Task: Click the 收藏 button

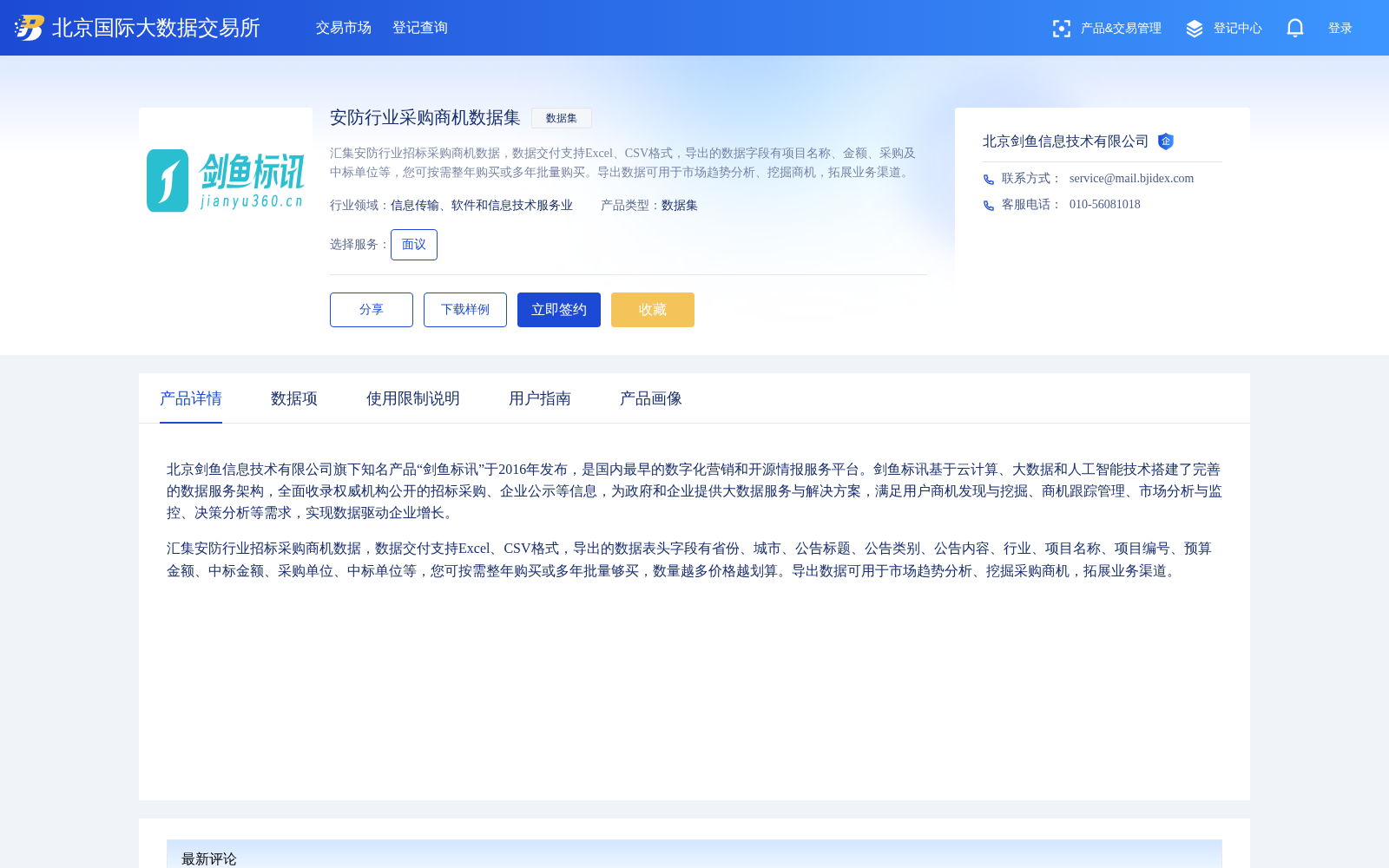Action: click(653, 310)
